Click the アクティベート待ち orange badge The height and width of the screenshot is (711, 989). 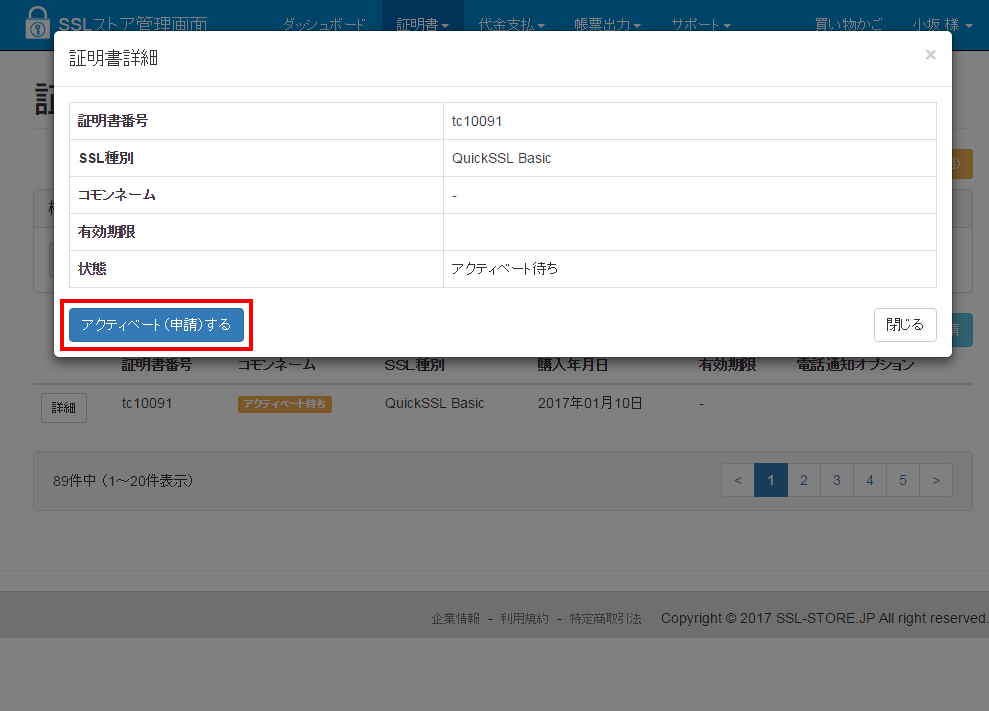point(284,404)
